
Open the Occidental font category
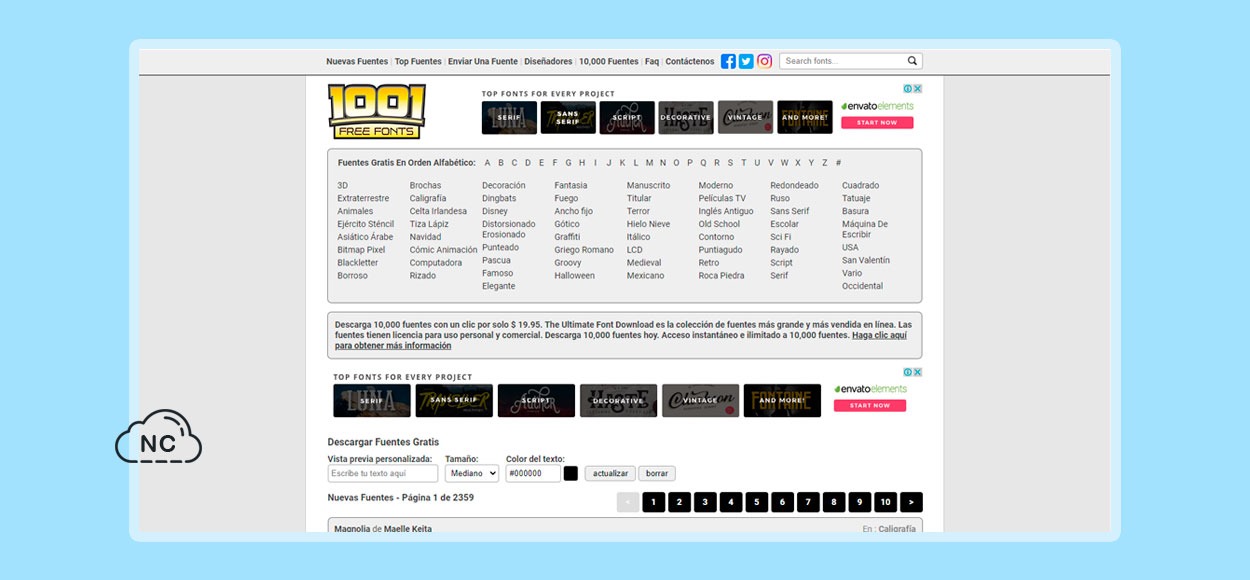pyautogui.click(x=862, y=286)
